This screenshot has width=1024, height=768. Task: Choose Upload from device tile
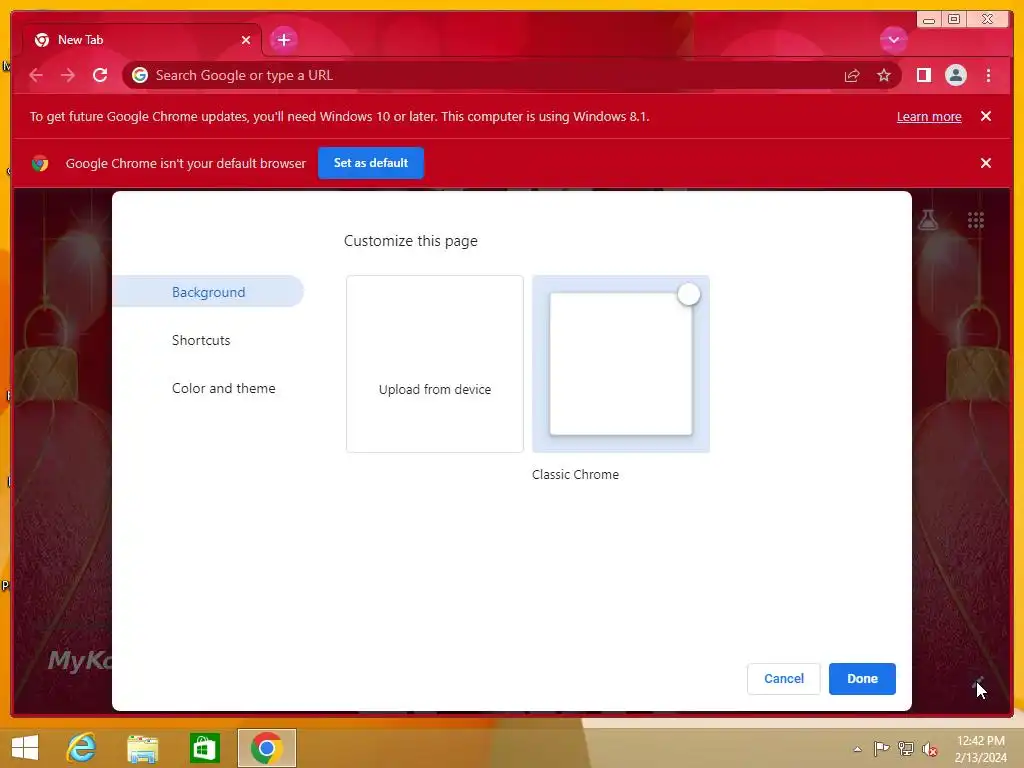click(x=435, y=364)
